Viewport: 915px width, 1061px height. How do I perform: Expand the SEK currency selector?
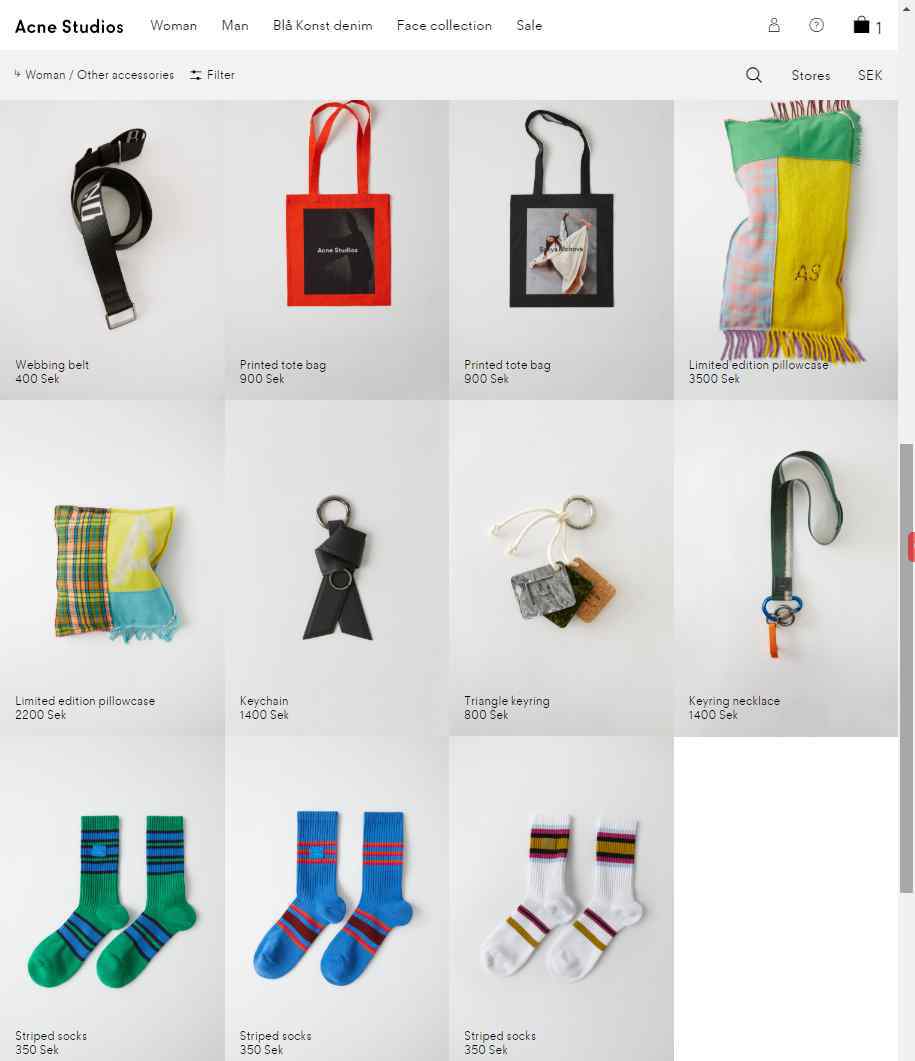(x=869, y=75)
